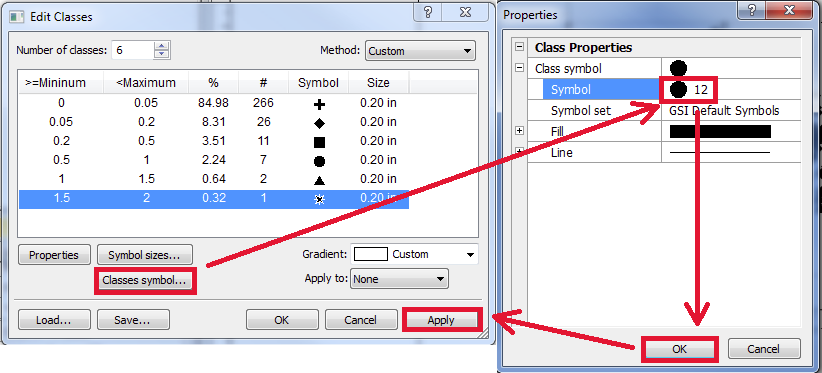The width and height of the screenshot is (822, 373).
Task: Click the white Gradient color swatch
Action: pyautogui.click(x=371, y=254)
